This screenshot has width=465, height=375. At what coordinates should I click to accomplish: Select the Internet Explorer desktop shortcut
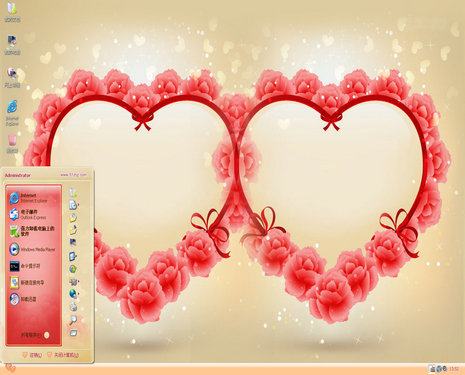pyautogui.click(x=12, y=113)
